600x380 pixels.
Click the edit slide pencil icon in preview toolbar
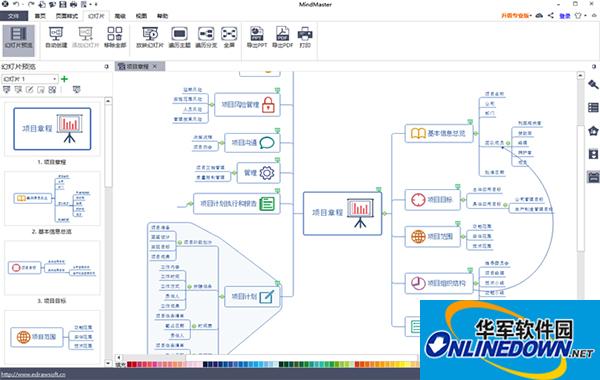tap(29, 90)
